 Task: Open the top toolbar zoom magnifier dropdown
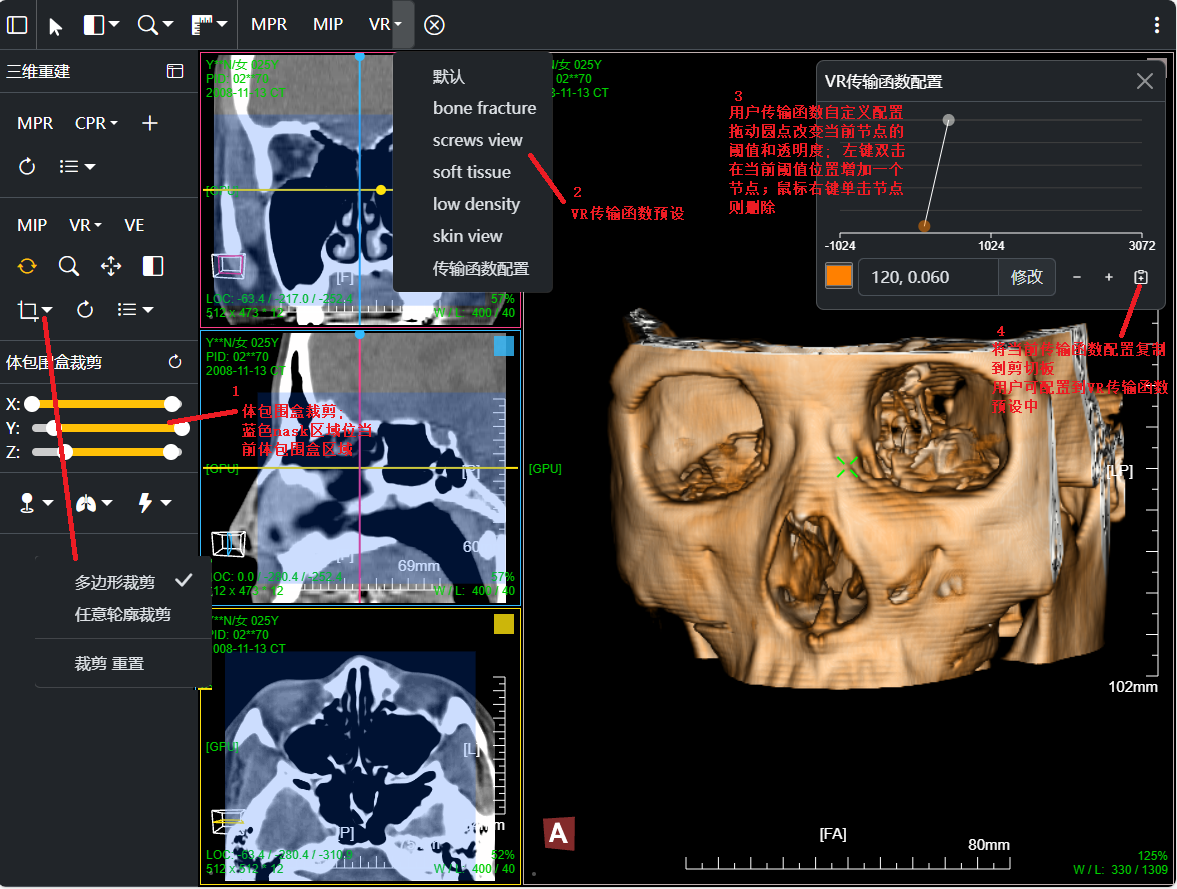pyautogui.click(x=155, y=25)
